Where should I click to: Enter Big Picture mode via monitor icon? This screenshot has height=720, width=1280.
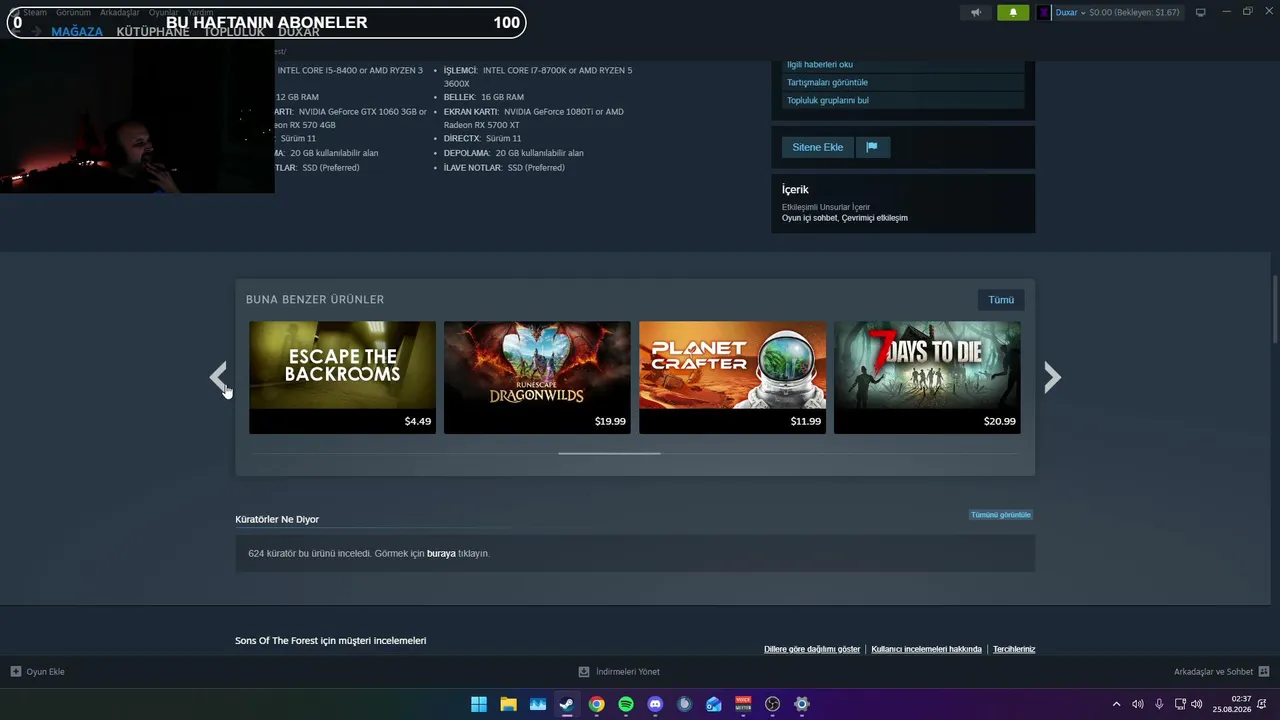[1201, 12]
